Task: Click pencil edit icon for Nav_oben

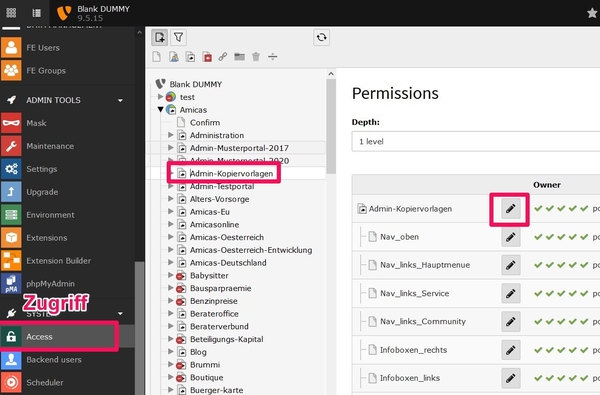Action: (x=511, y=237)
